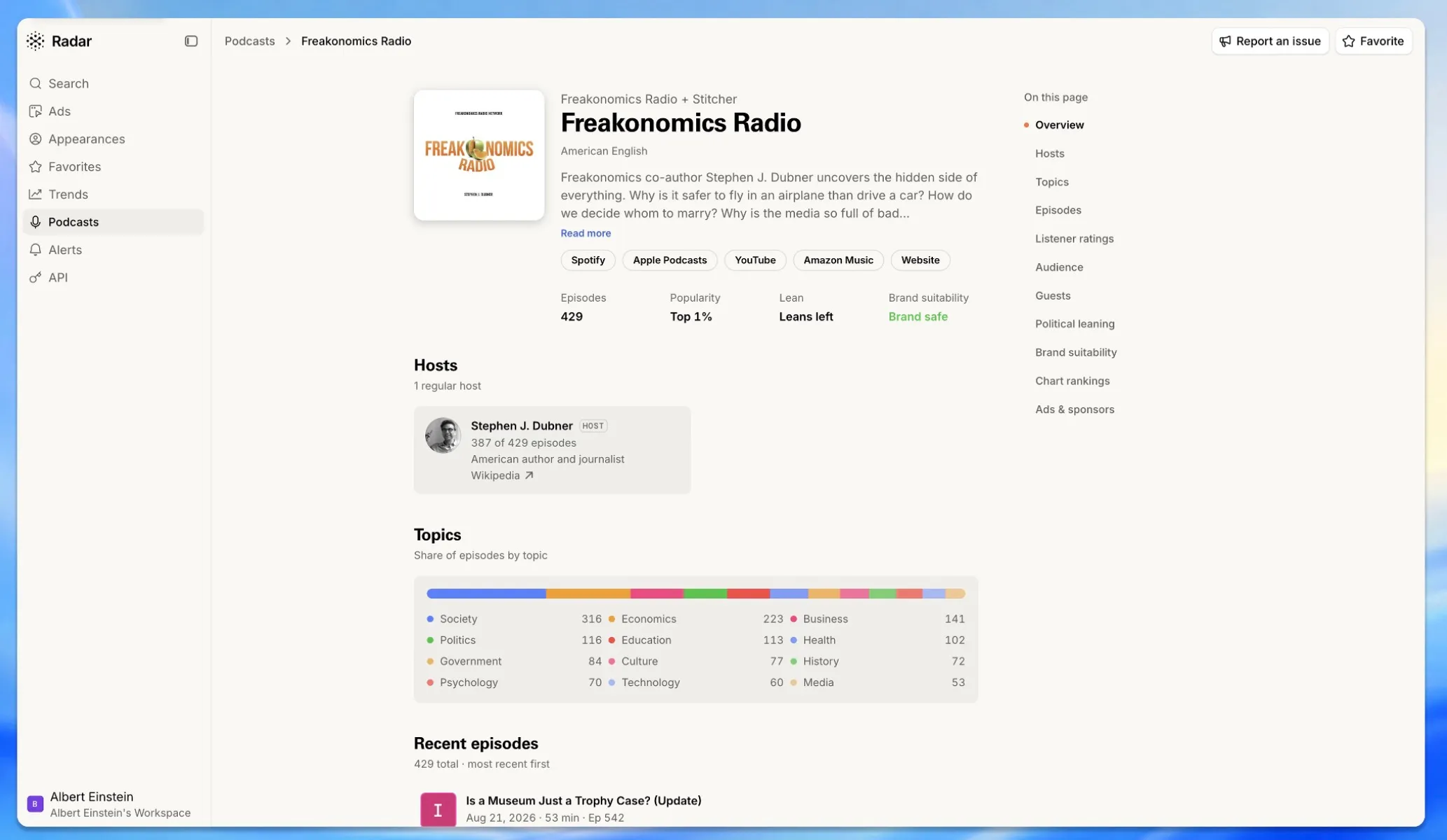Click the Wikipedia external link arrow icon
Image resolution: width=1447 pixels, height=840 pixels.
(529, 475)
